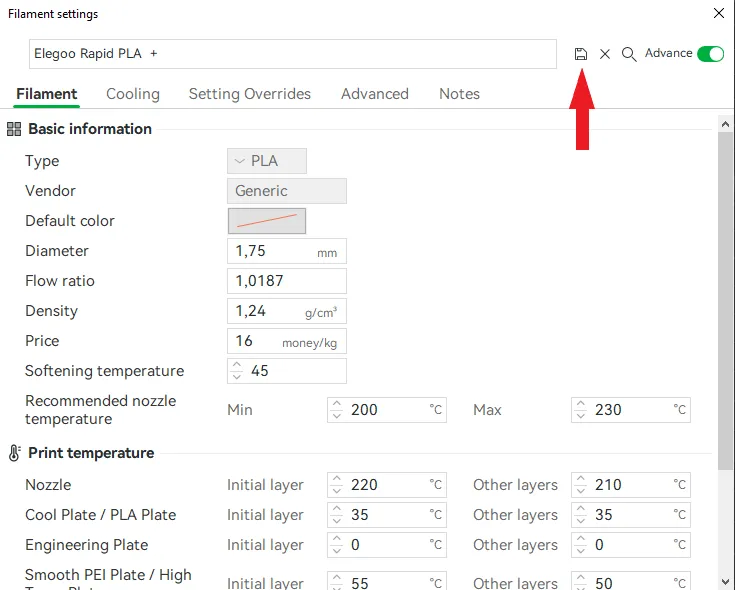
Task: Click the save preset floppy disk icon
Action: [x=581, y=54]
